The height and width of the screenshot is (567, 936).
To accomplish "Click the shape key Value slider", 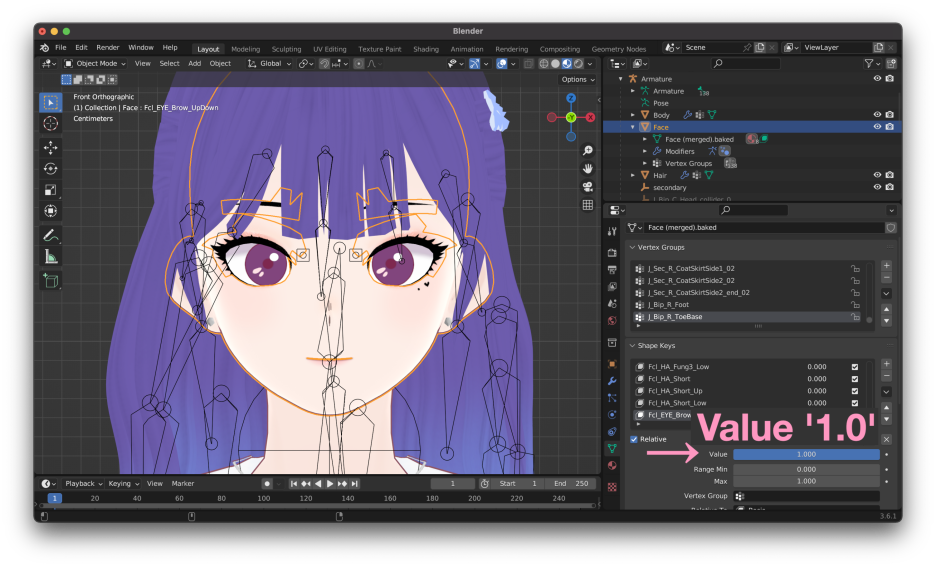I will point(806,454).
